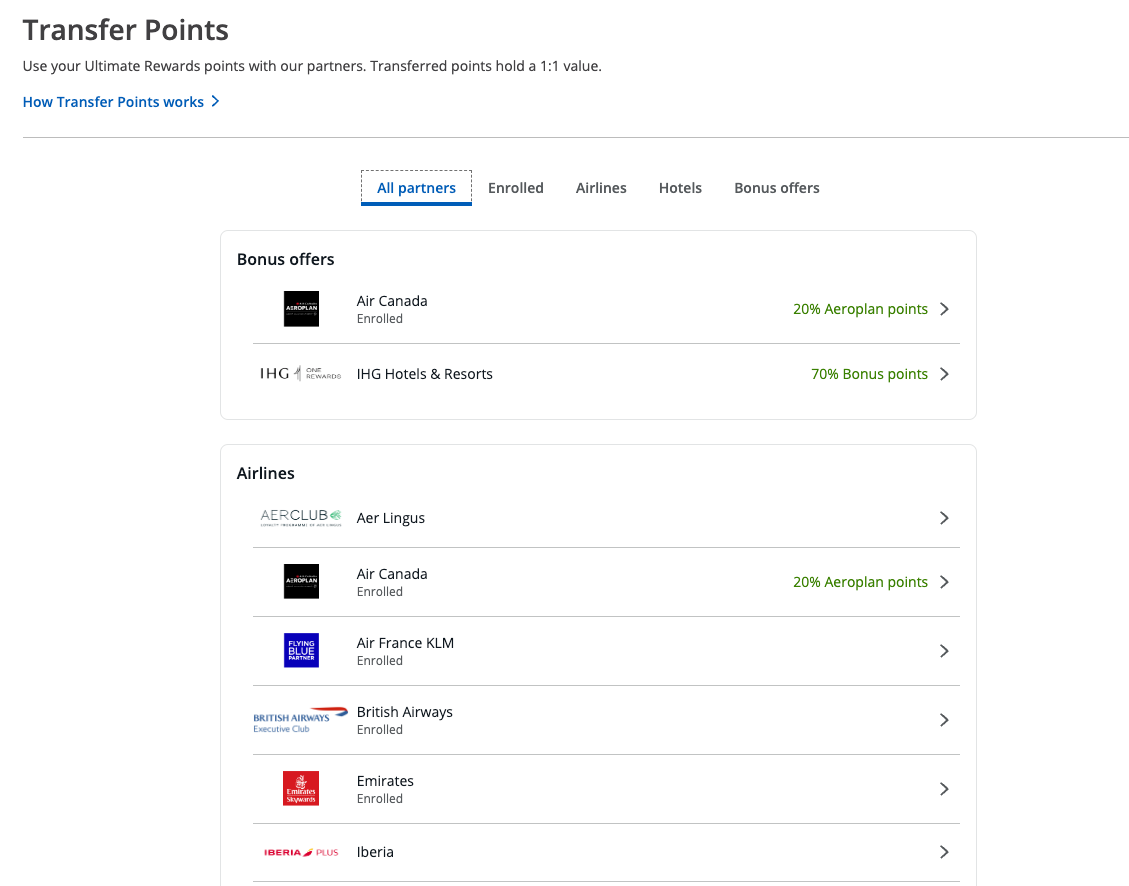The height and width of the screenshot is (886, 1129).
Task: Open Air France KLM details with the arrow
Action: [943, 650]
